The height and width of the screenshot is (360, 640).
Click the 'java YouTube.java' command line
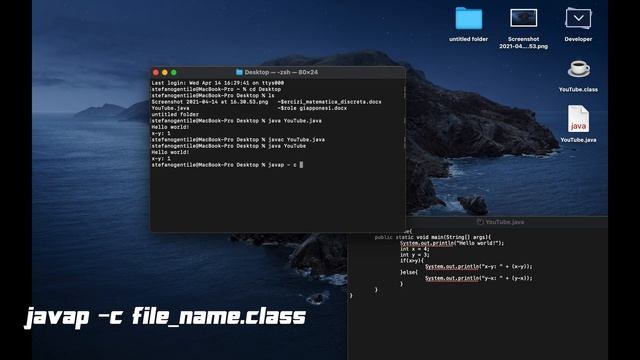236,121
